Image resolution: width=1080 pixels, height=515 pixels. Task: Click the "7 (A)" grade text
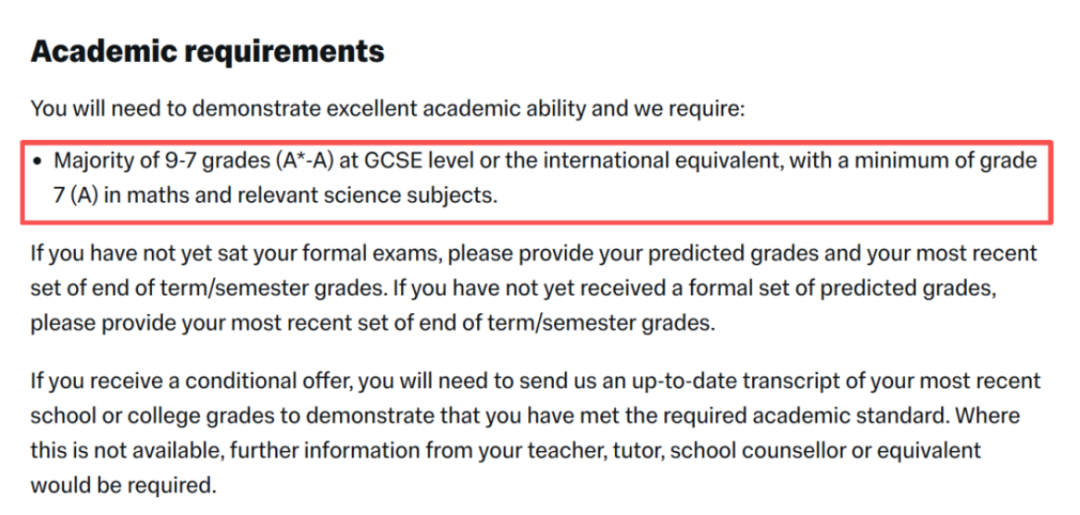(x=75, y=195)
